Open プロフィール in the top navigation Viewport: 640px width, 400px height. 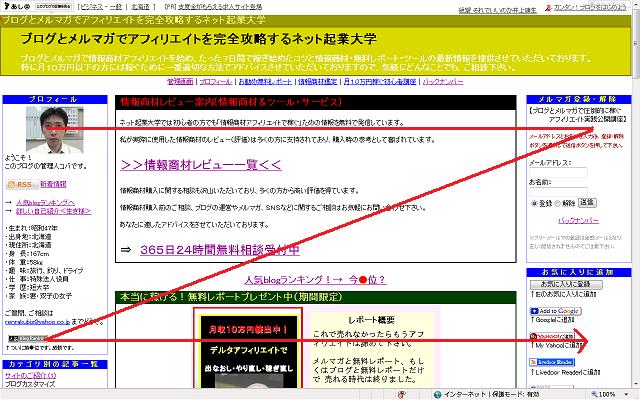[216, 81]
